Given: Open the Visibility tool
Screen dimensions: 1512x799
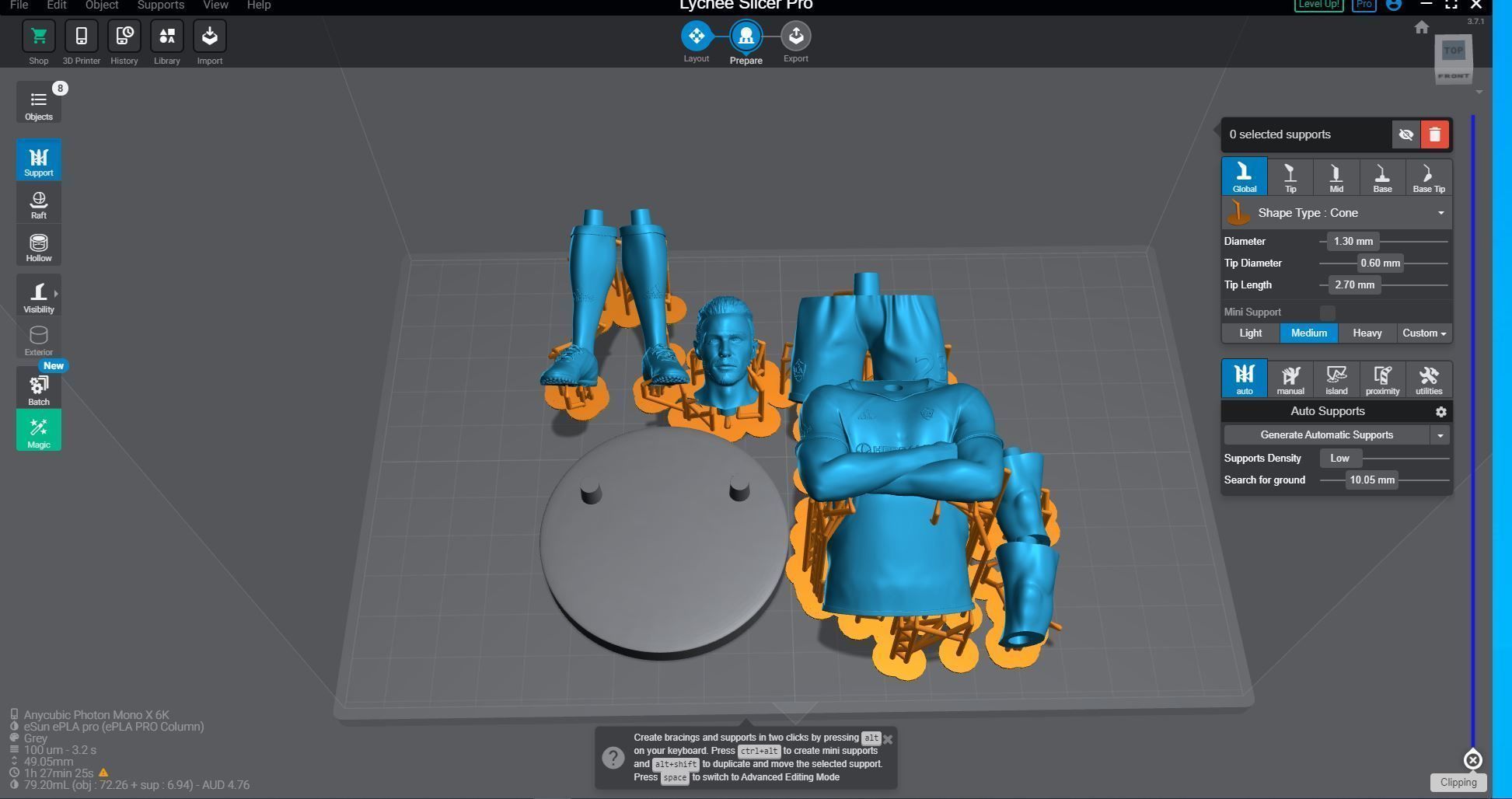Looking at the screenshot, I should (x=38, y=296).
